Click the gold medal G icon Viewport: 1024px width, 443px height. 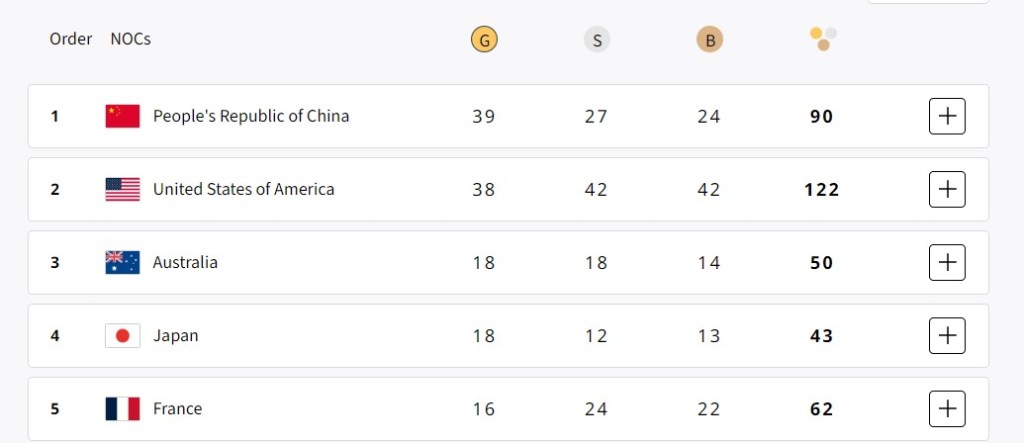484,40
